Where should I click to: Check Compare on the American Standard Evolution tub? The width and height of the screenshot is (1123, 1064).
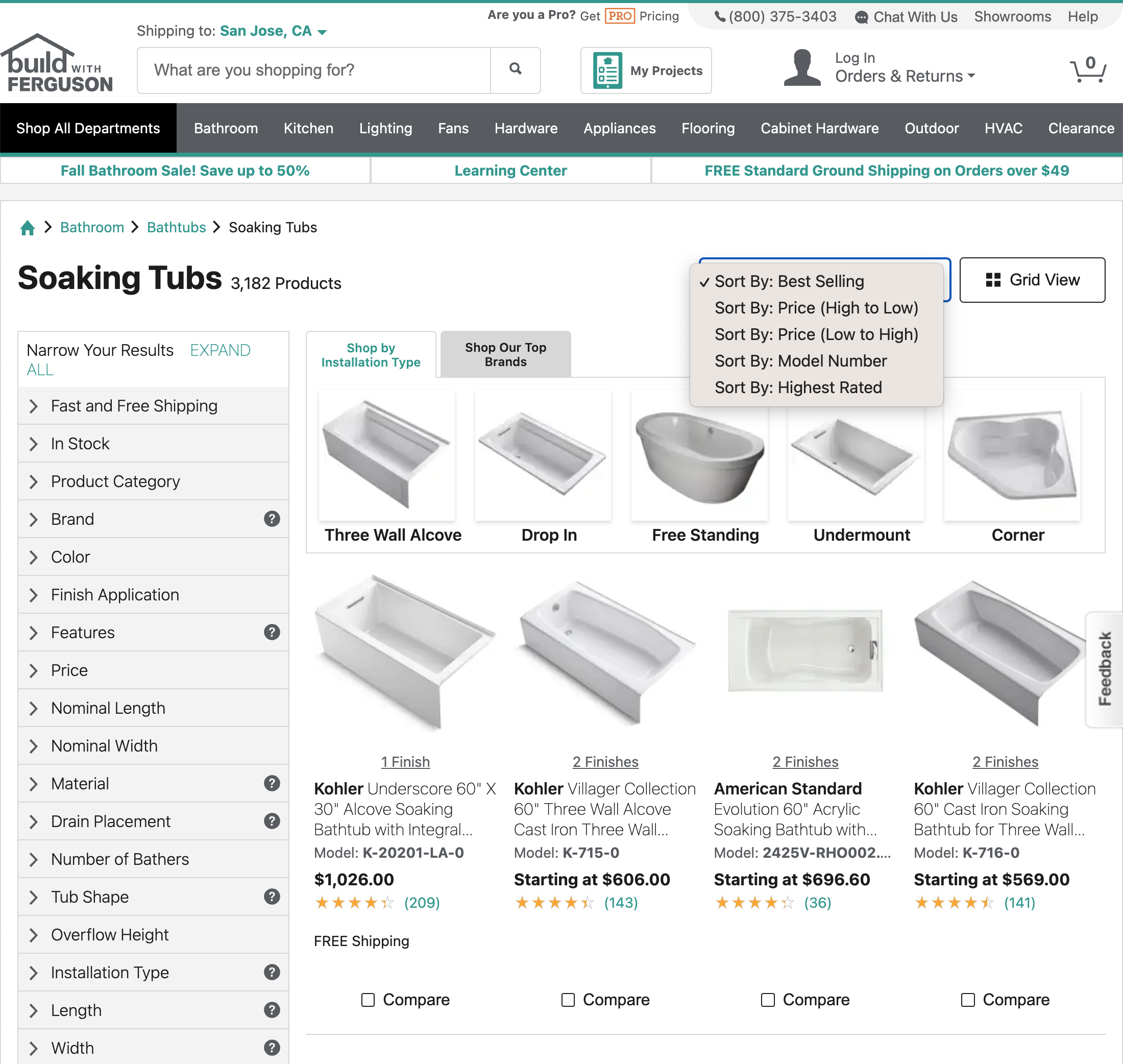coord(768,1000)
